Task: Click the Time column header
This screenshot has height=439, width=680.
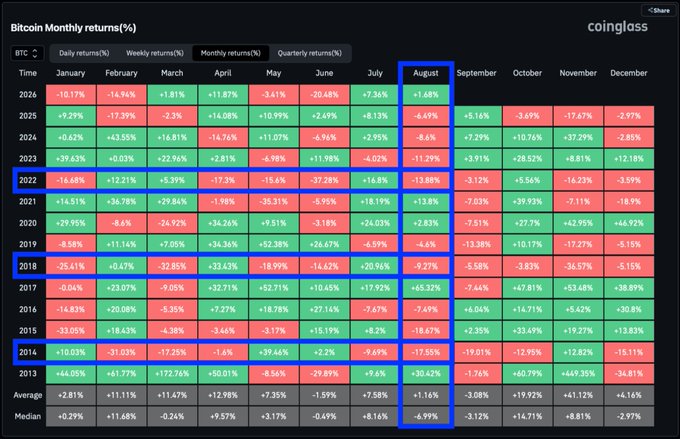Action: 28,73
